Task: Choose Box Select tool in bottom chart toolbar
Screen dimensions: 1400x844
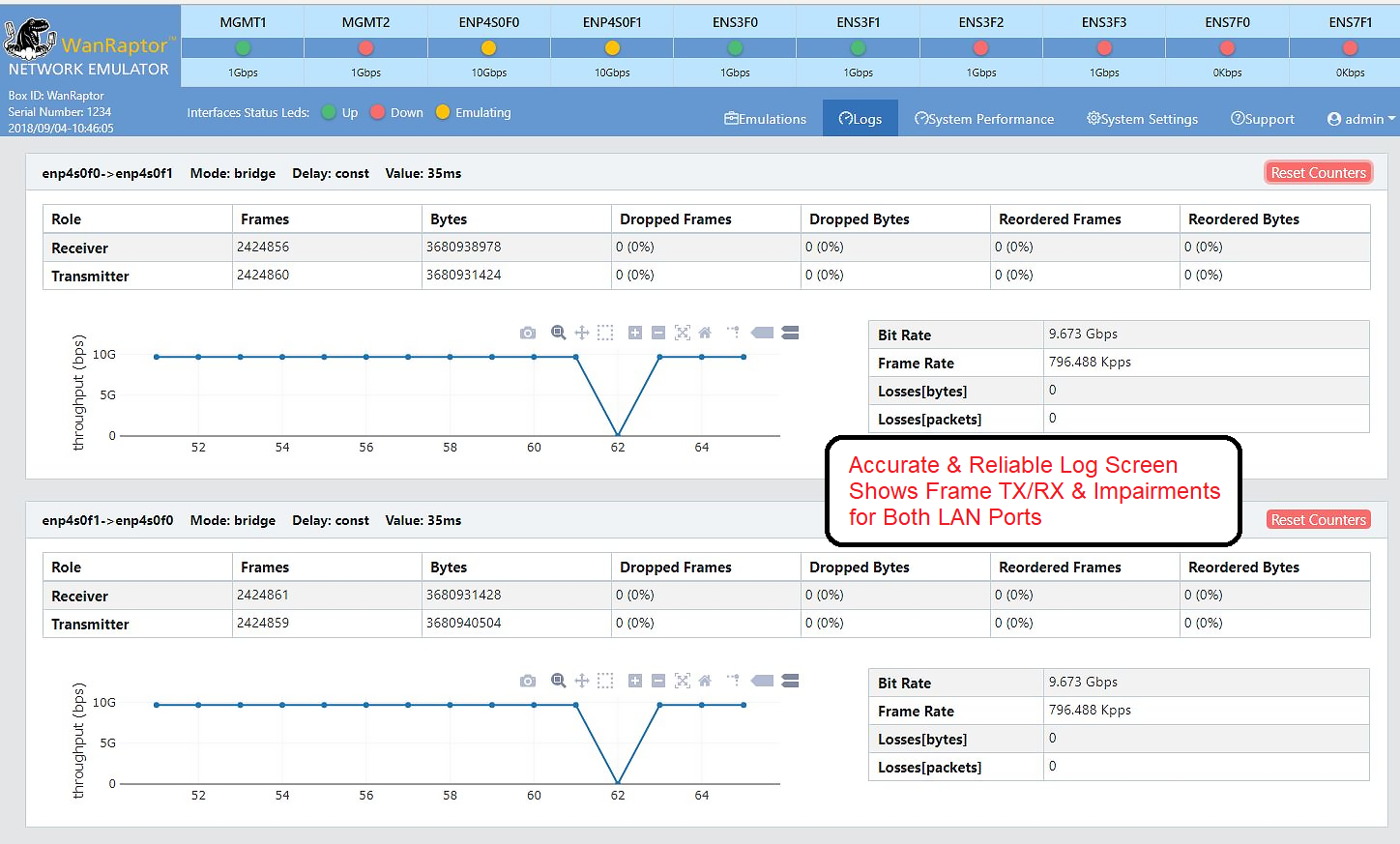Action: pos(605,681)
